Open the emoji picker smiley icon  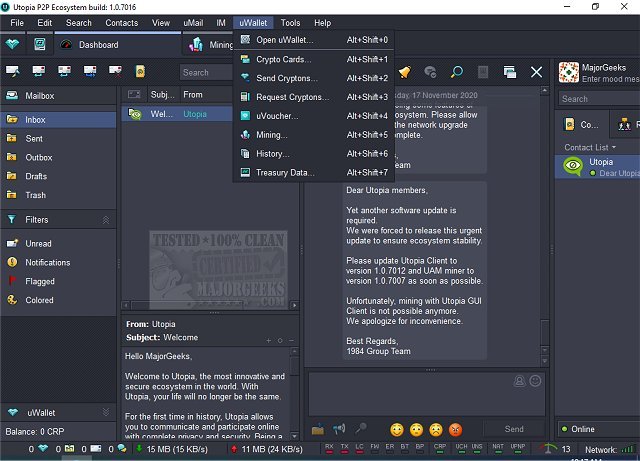(535, 381)
